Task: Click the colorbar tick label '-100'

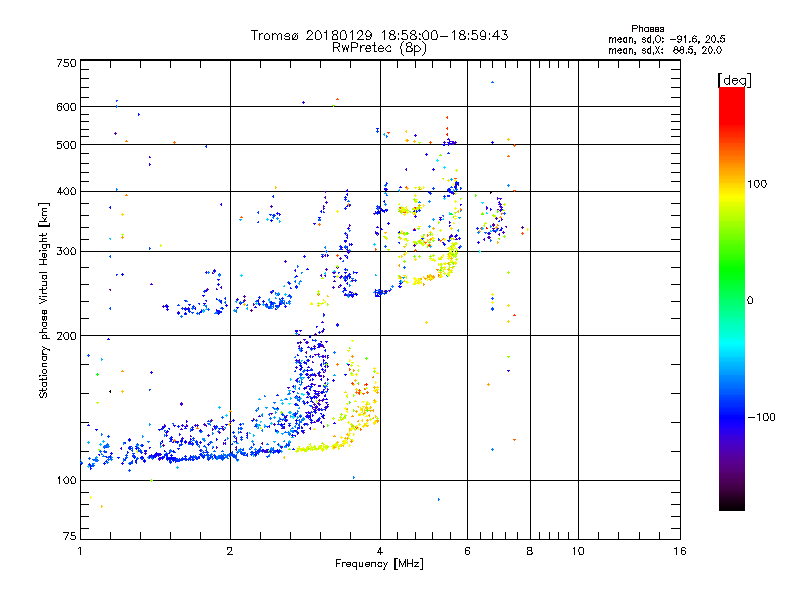Action: (761, 417)
